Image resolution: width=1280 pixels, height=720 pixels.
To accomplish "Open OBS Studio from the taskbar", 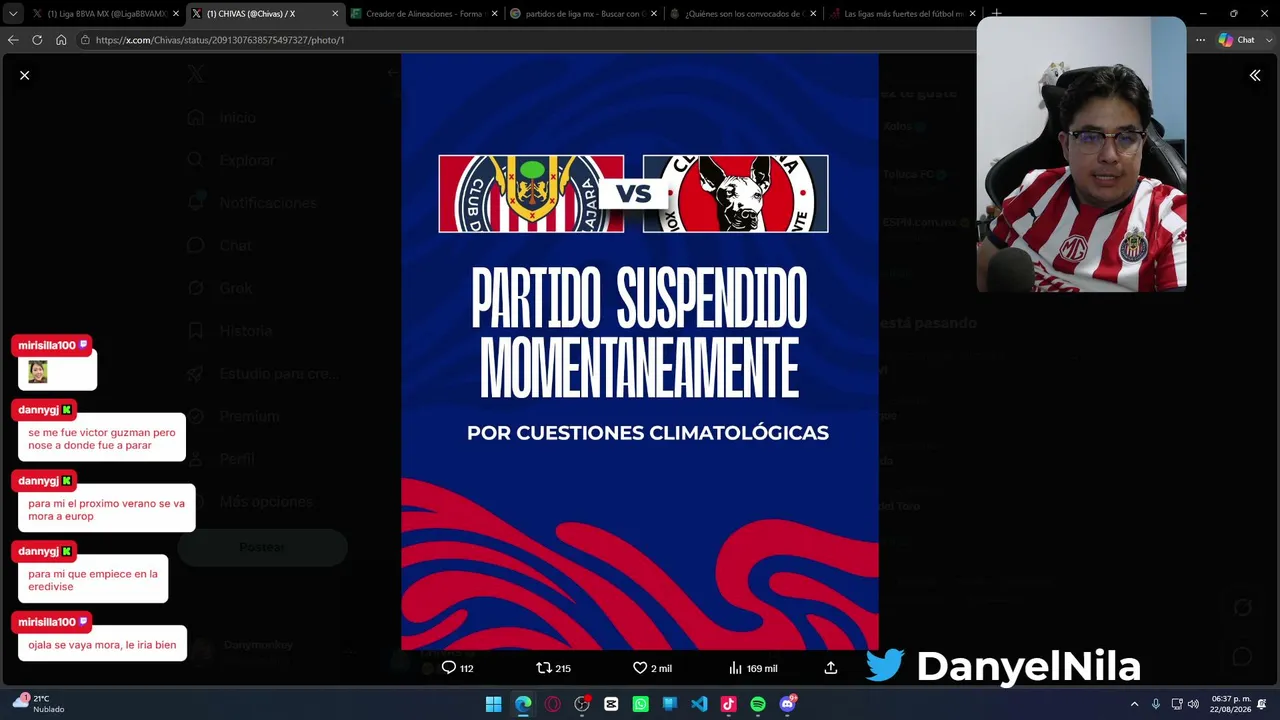I will point(582,704).
